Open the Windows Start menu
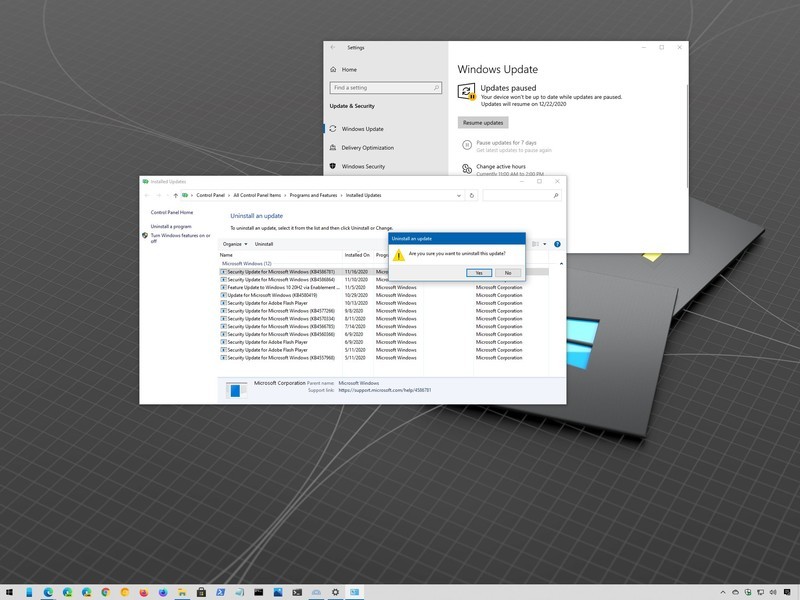The image size is (800, 600). click(9, 592)
